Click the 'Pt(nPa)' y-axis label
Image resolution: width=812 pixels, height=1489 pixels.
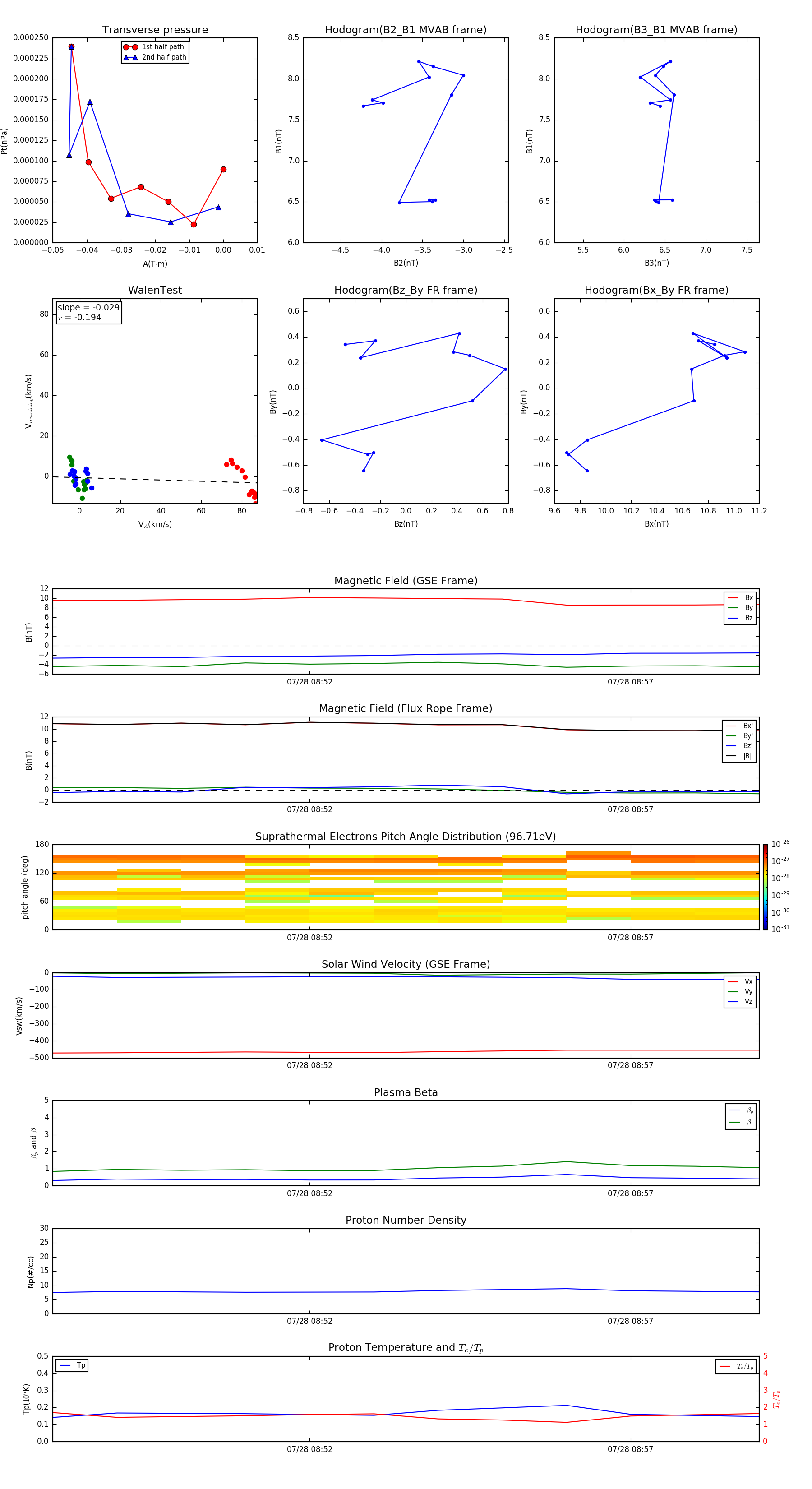coord(5,140)
